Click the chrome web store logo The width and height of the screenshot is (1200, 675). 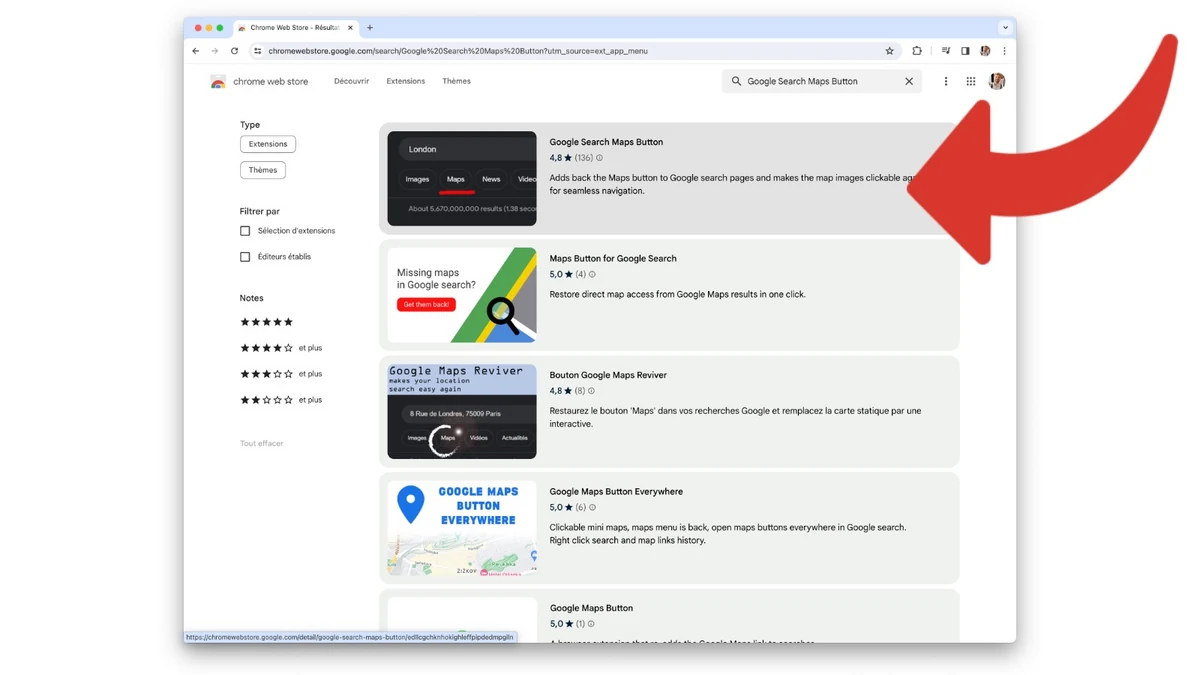pos(217,82)
